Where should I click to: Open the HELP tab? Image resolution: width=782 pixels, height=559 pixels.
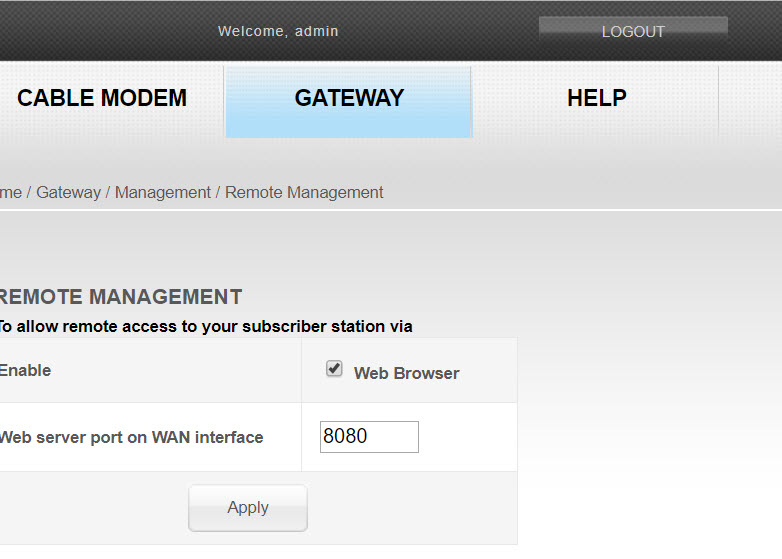tap(596, 98)
